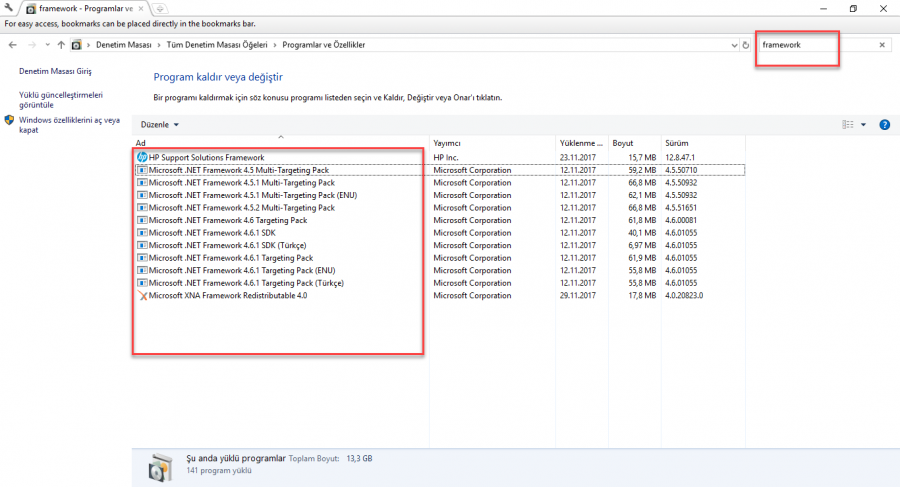This screenshot has width=900, height=487.
Task: Switch to the framework - Programlar tab
Action: coord(85,9)
